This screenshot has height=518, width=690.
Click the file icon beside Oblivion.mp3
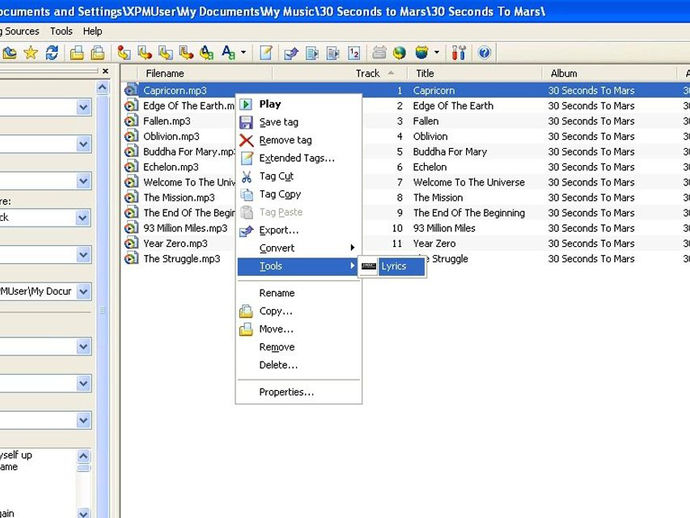131,136
